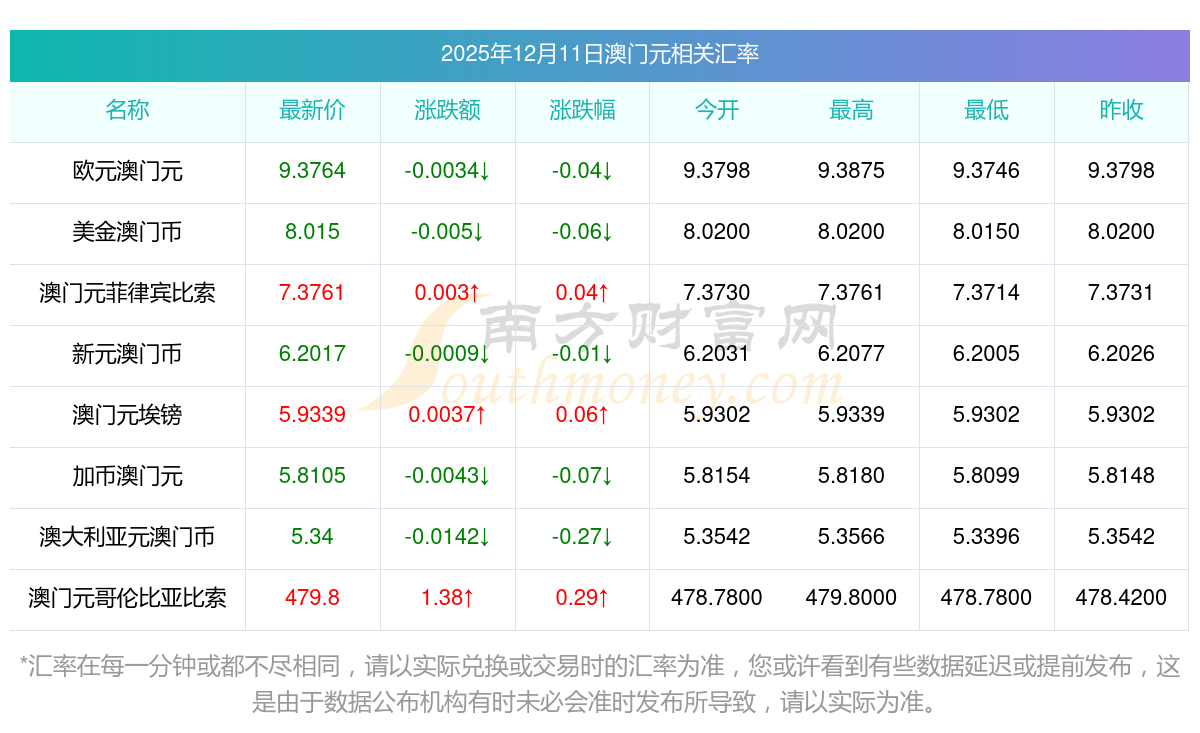Click change amount -0.0009↓
This screenshot has width=1200, height=733.
click(447, 354)
